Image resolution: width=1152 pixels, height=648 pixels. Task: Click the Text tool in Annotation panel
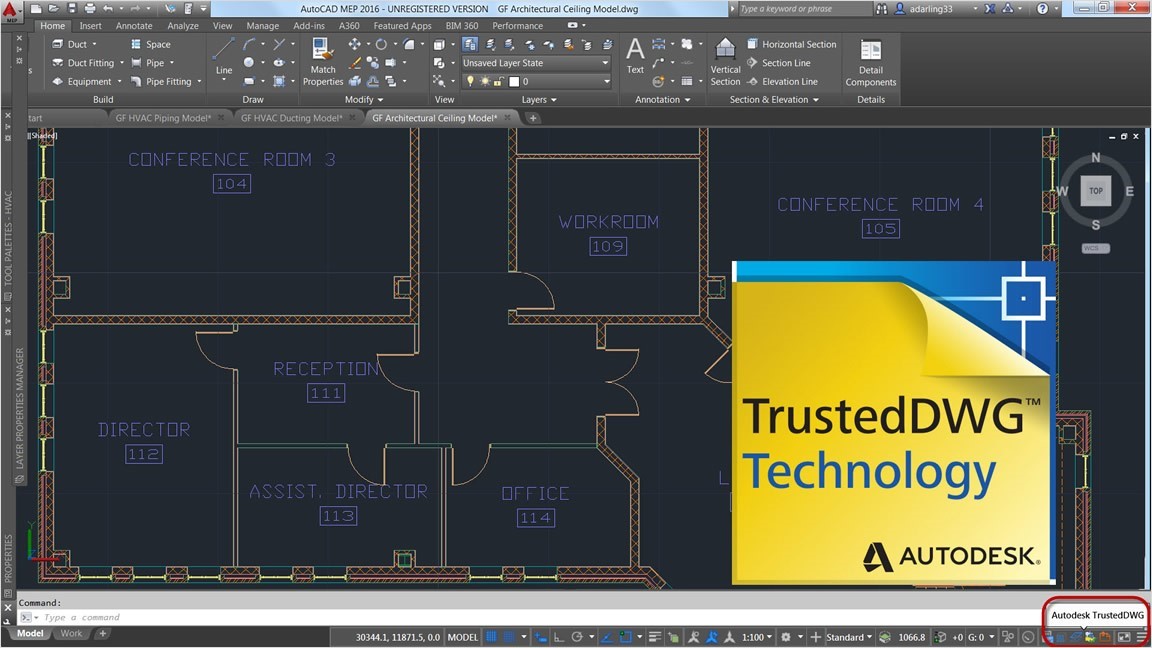point(635,55)
